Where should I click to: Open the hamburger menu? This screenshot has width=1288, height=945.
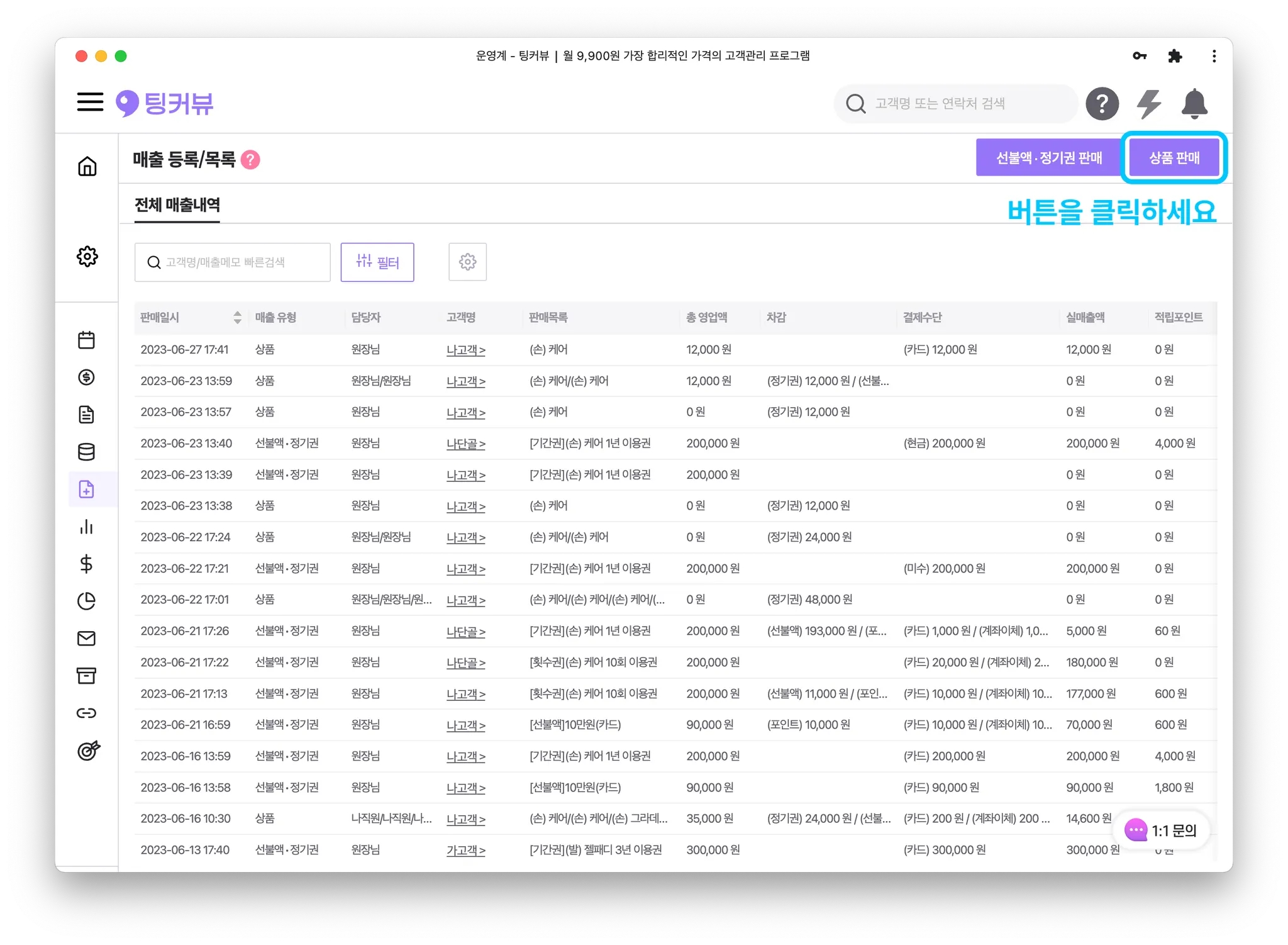(90, 102)
